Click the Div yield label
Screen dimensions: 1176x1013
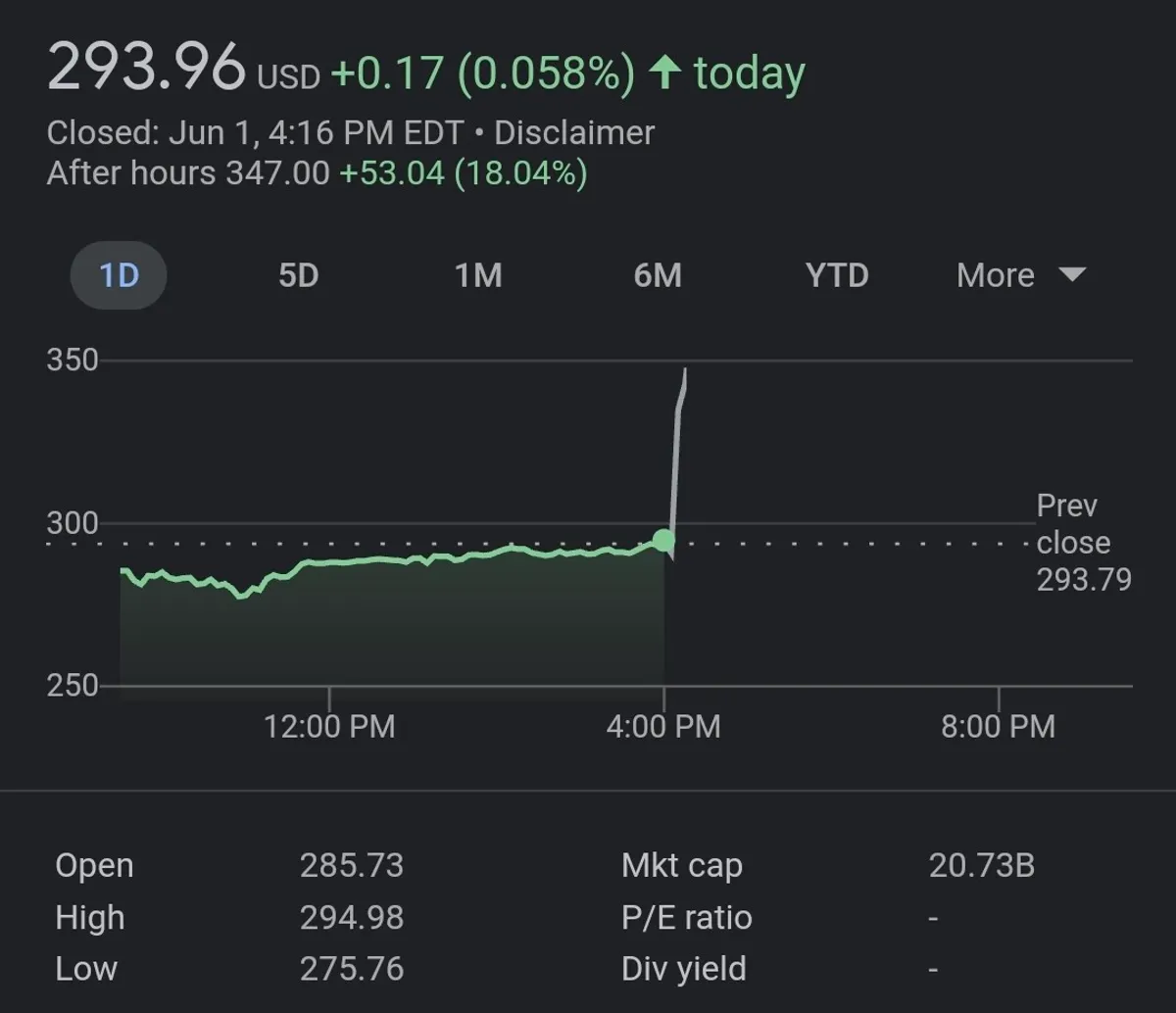[684, 969]
